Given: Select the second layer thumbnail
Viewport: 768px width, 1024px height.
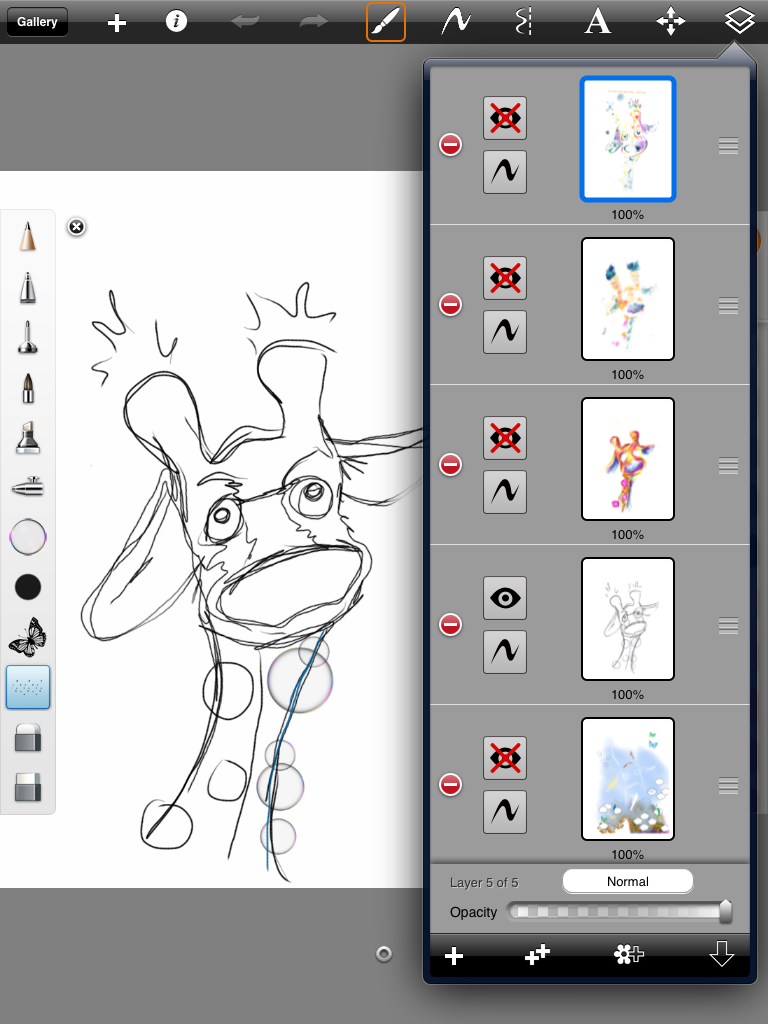Looking at the screenshot, I should click(628, 299).
